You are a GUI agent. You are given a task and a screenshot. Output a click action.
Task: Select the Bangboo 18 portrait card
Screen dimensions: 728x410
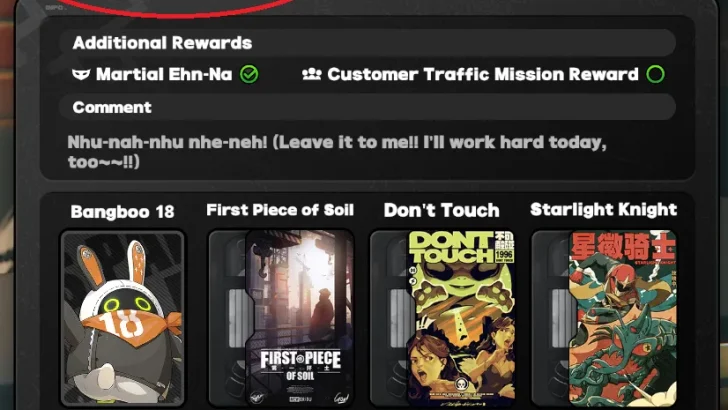point(123,319)
